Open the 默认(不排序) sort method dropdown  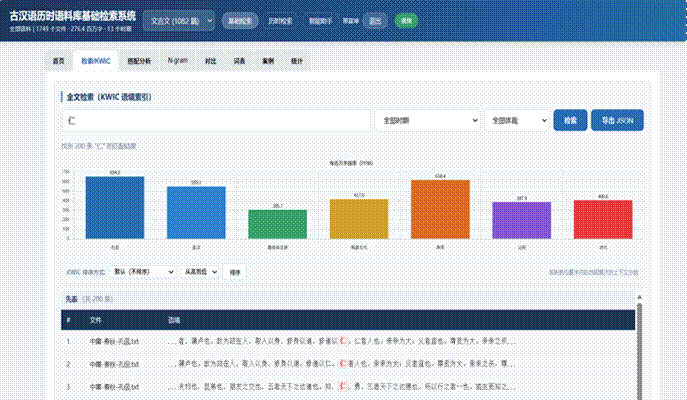click(143, 272)
